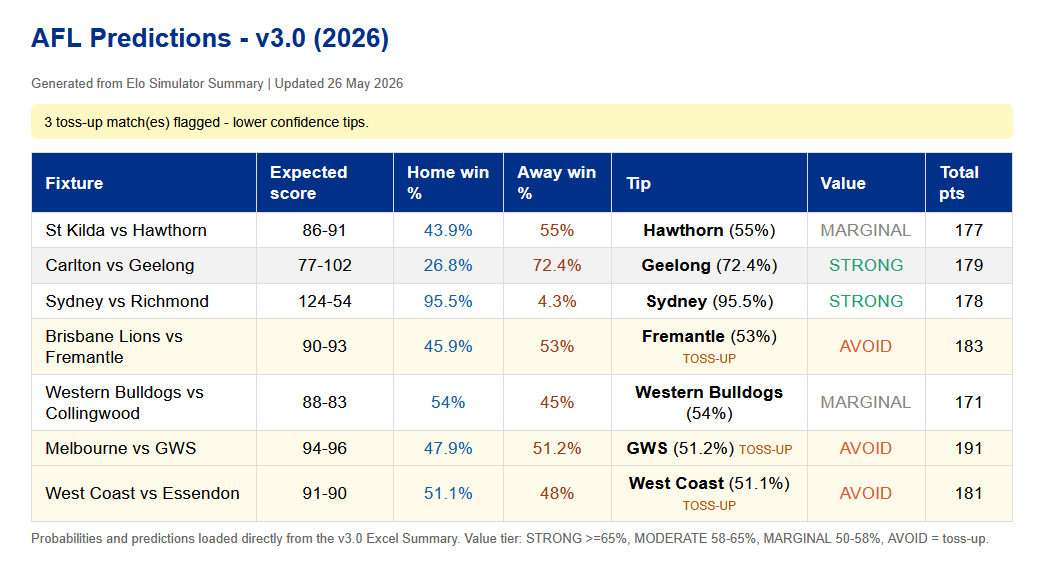This screenshot has height=573, width=1052.
Task: Click AVOID value in West Coast row
Action: coord(865,493)
